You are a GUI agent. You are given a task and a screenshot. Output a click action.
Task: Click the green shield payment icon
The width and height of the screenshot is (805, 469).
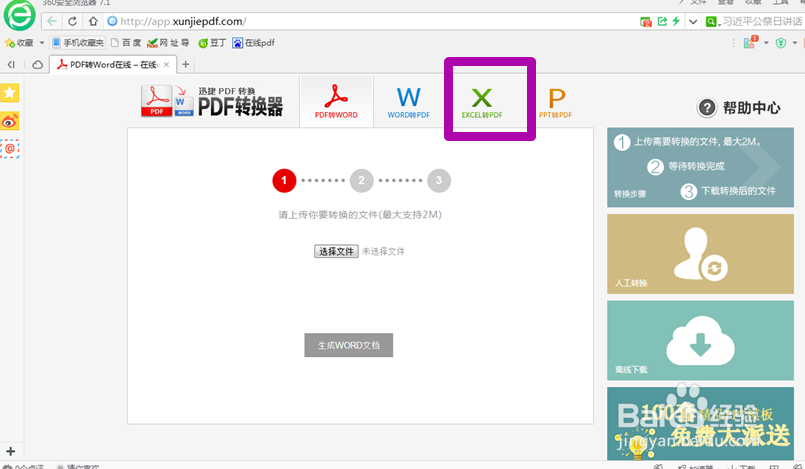coord(781,43)
